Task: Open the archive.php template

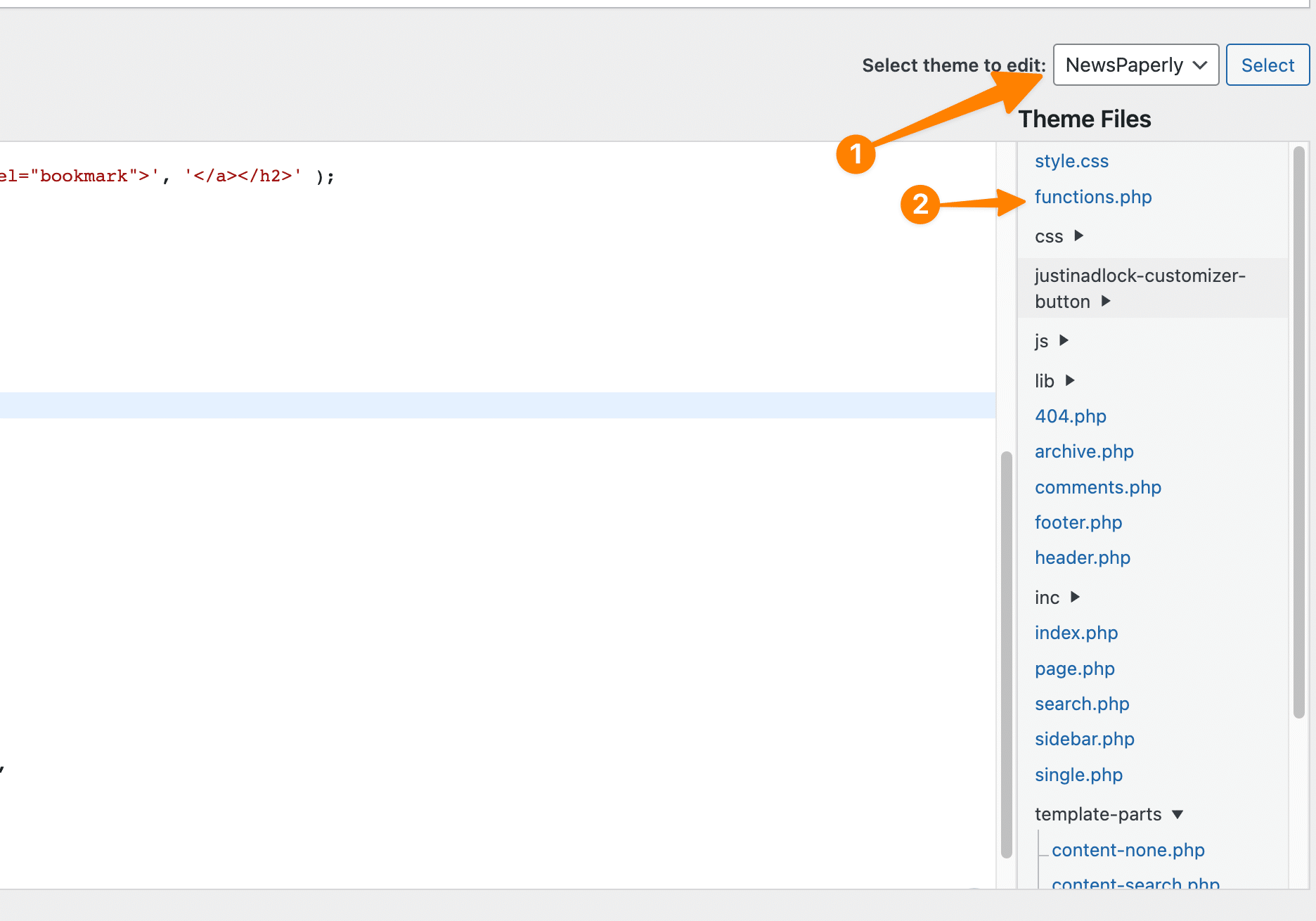Action: (x=1083, y=451)
